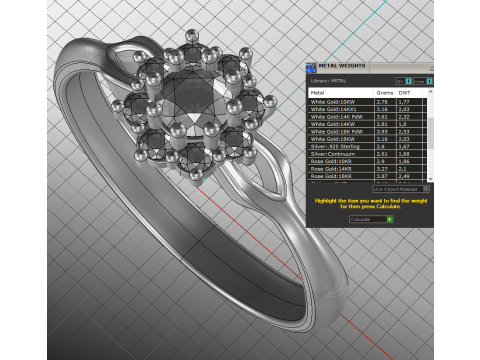
Task: Click the metal list scrollbar thumb
Action: (430, 133)
